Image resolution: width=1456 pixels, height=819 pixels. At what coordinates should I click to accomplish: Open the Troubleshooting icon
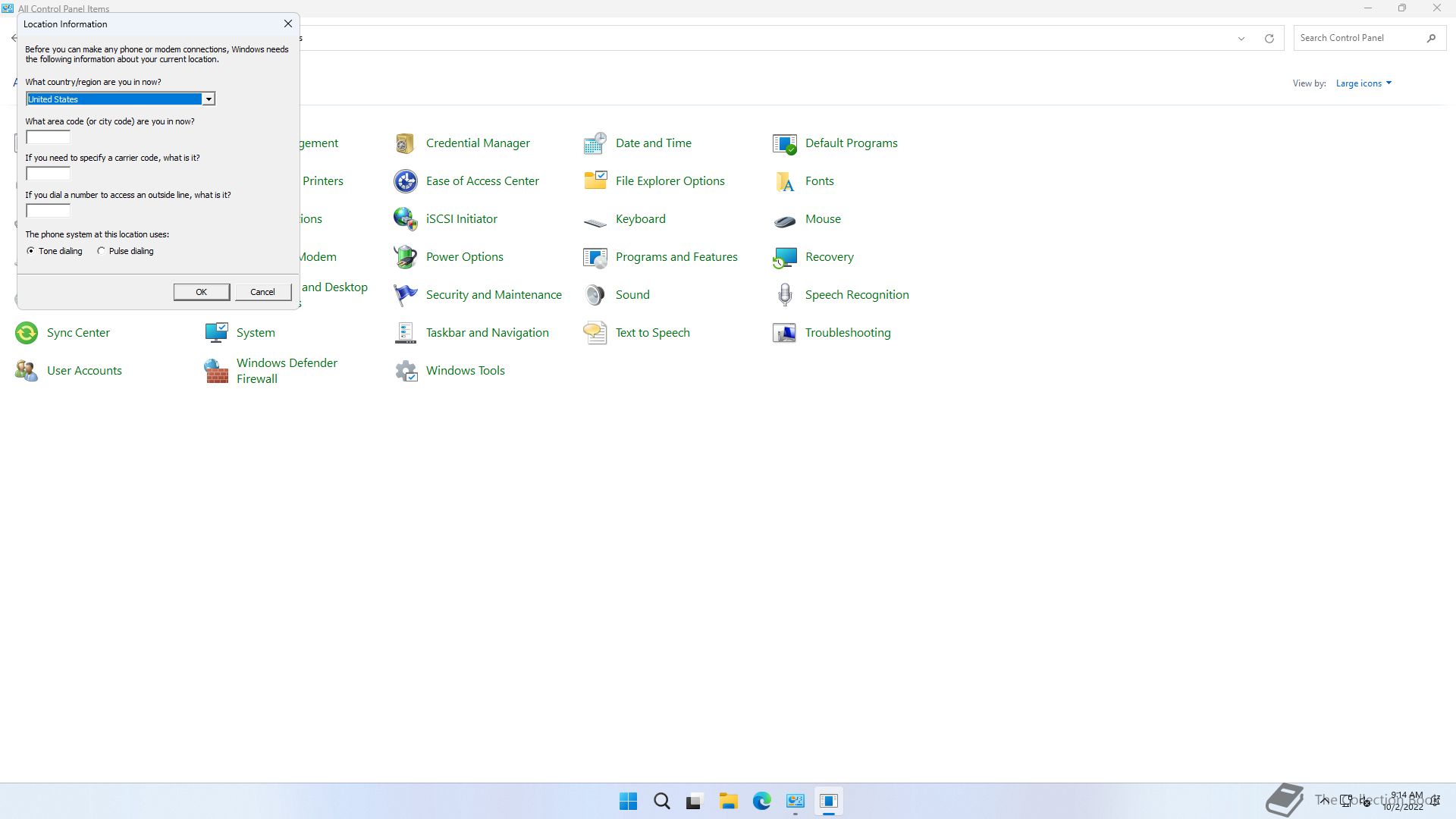[785, 333]
